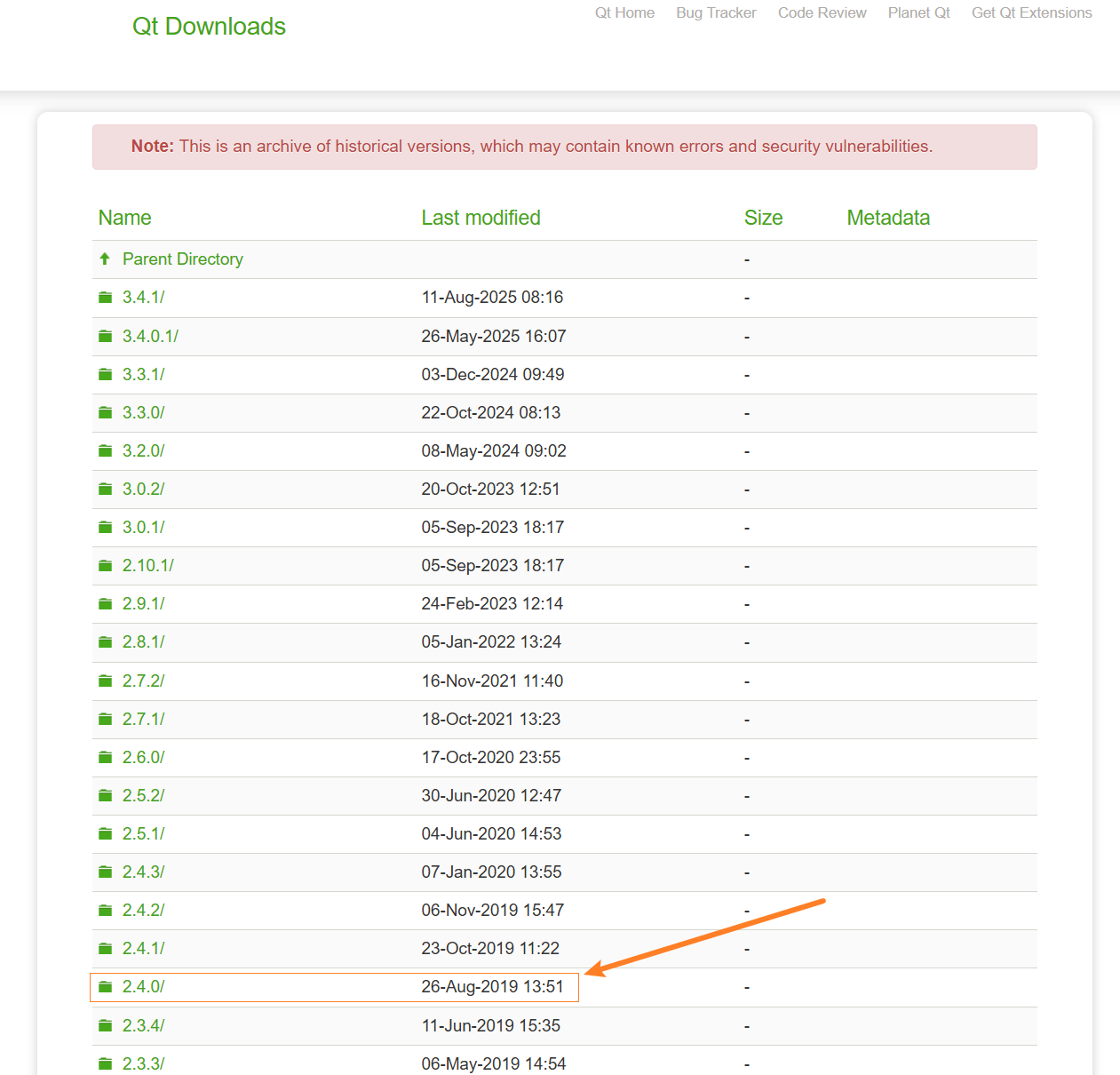The width and height of the screenshot is (1120, 1075).
Task: Click the folder icon beside 2.6.0/
Action: point(105,757)
